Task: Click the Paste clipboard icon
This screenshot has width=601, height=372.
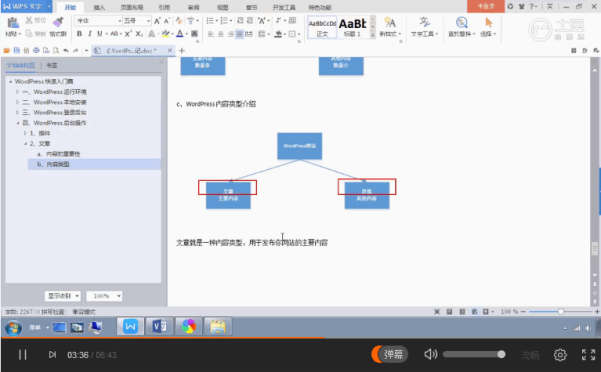Action: coord(13,23)
